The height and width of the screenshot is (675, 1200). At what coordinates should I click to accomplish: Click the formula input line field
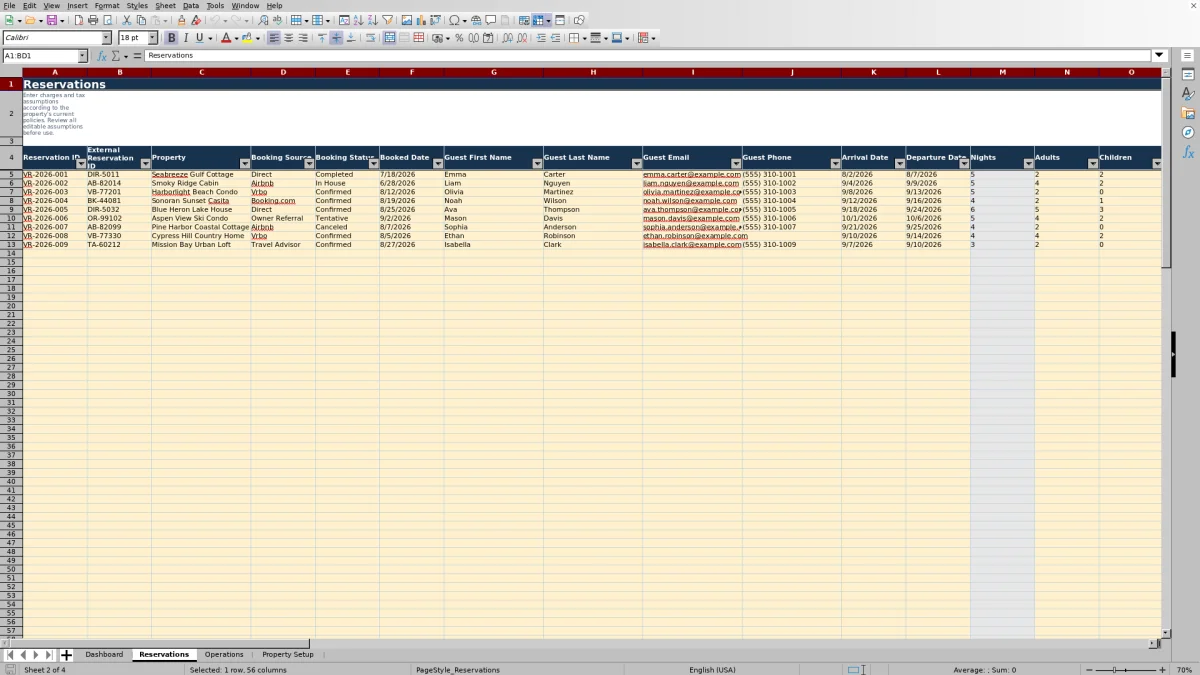click(648, 56)
